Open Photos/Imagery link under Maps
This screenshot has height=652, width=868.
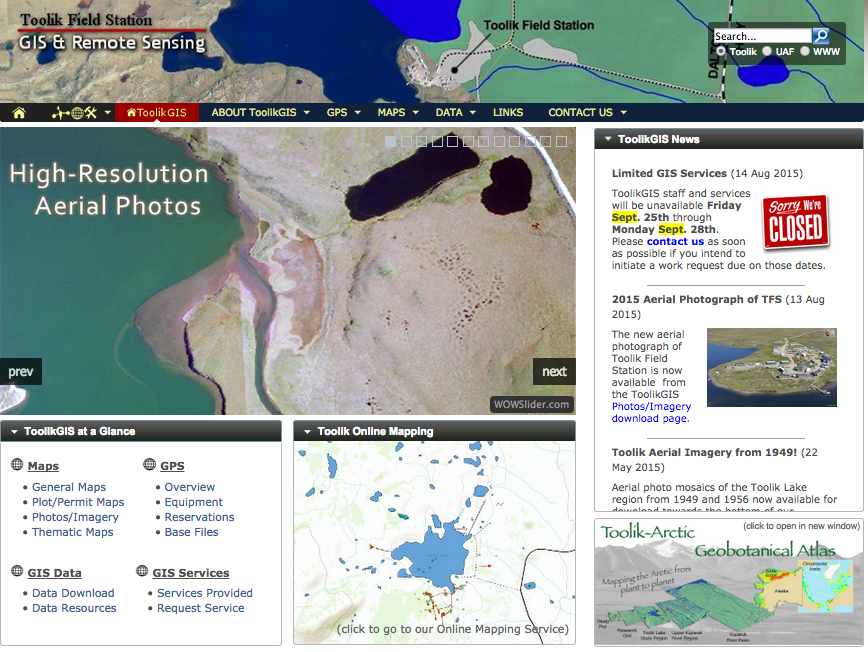pyautogui.click(x=75, y=517)
